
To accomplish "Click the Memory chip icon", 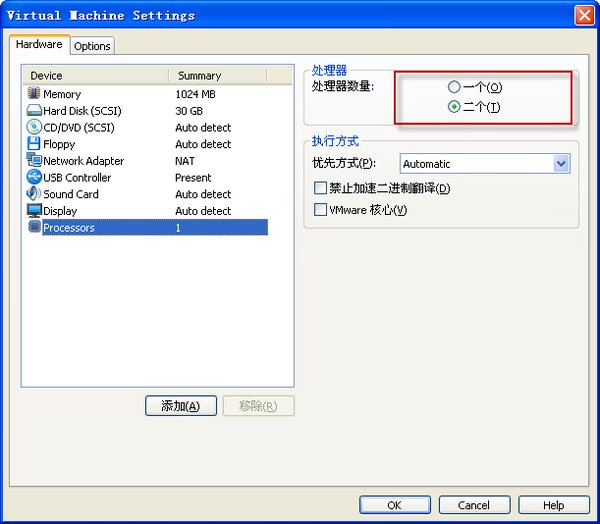I will tap(34, 93).
